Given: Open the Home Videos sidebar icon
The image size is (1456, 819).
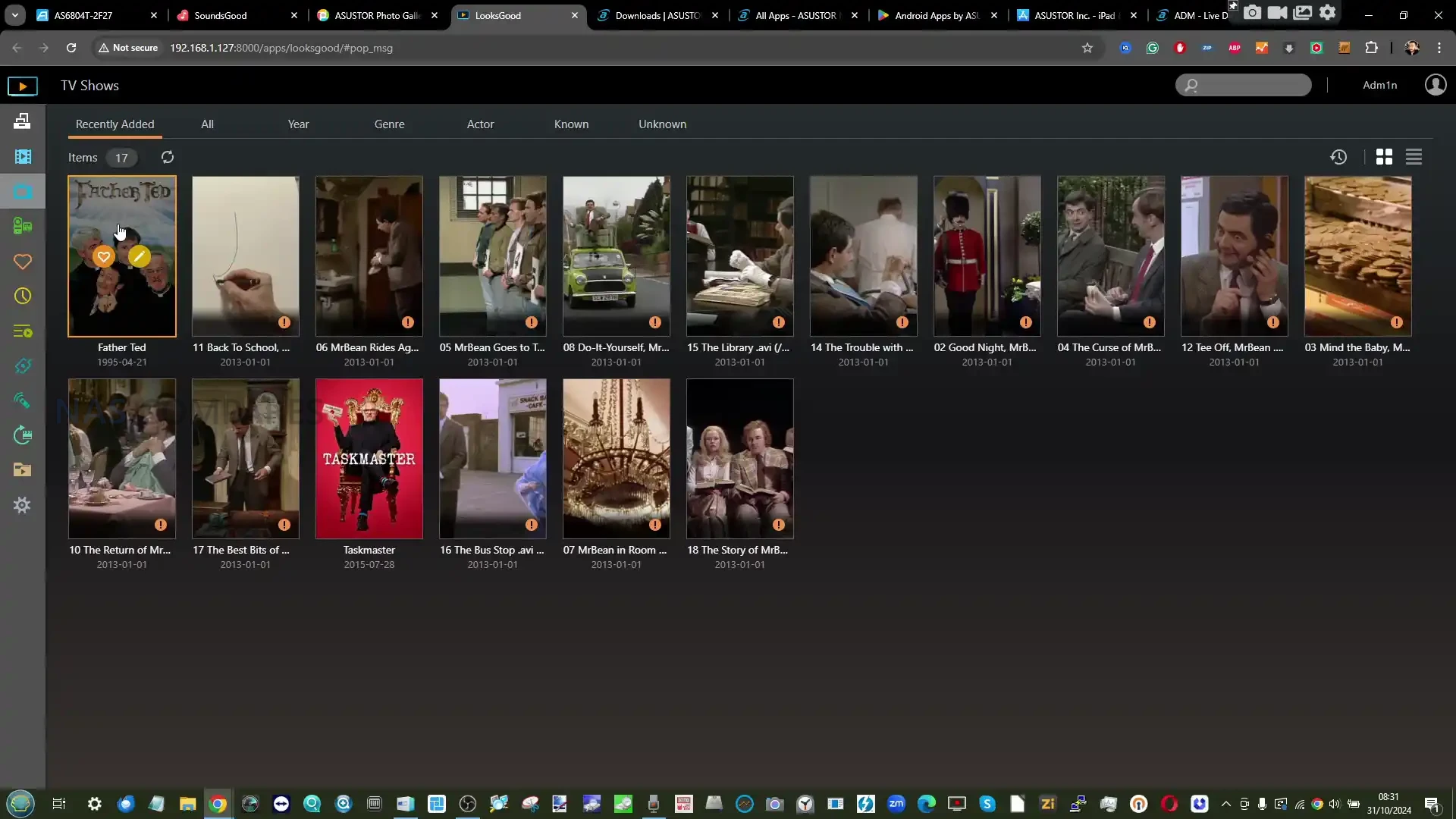Looking at the screenshot, I should point(23,226).
